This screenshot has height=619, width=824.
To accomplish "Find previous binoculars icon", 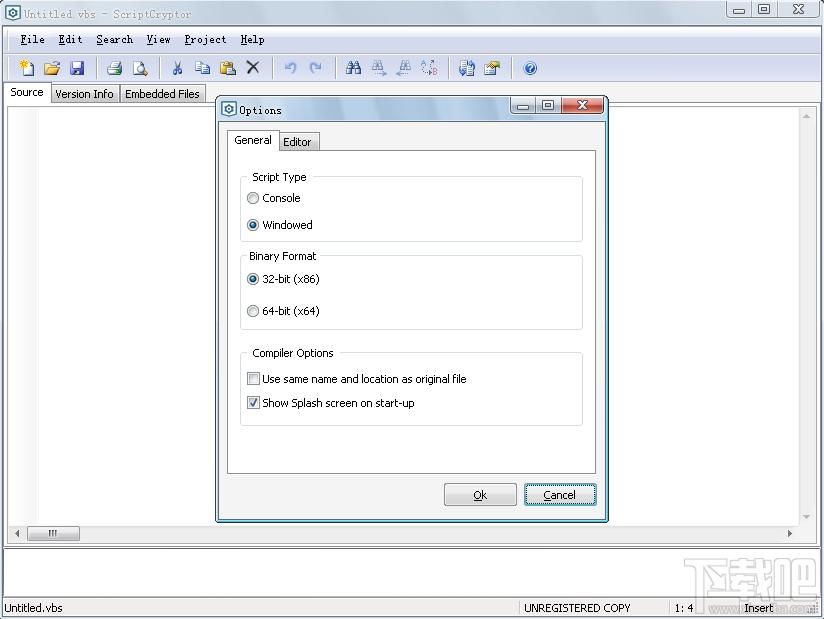I will (404, 68).
